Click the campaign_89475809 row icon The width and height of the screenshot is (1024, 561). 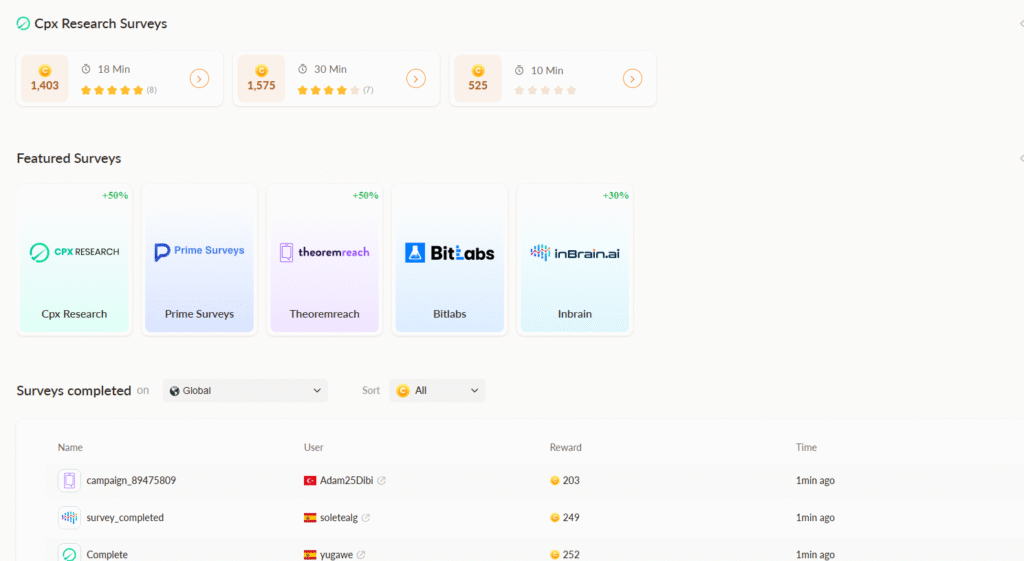(x=69, y=481)
